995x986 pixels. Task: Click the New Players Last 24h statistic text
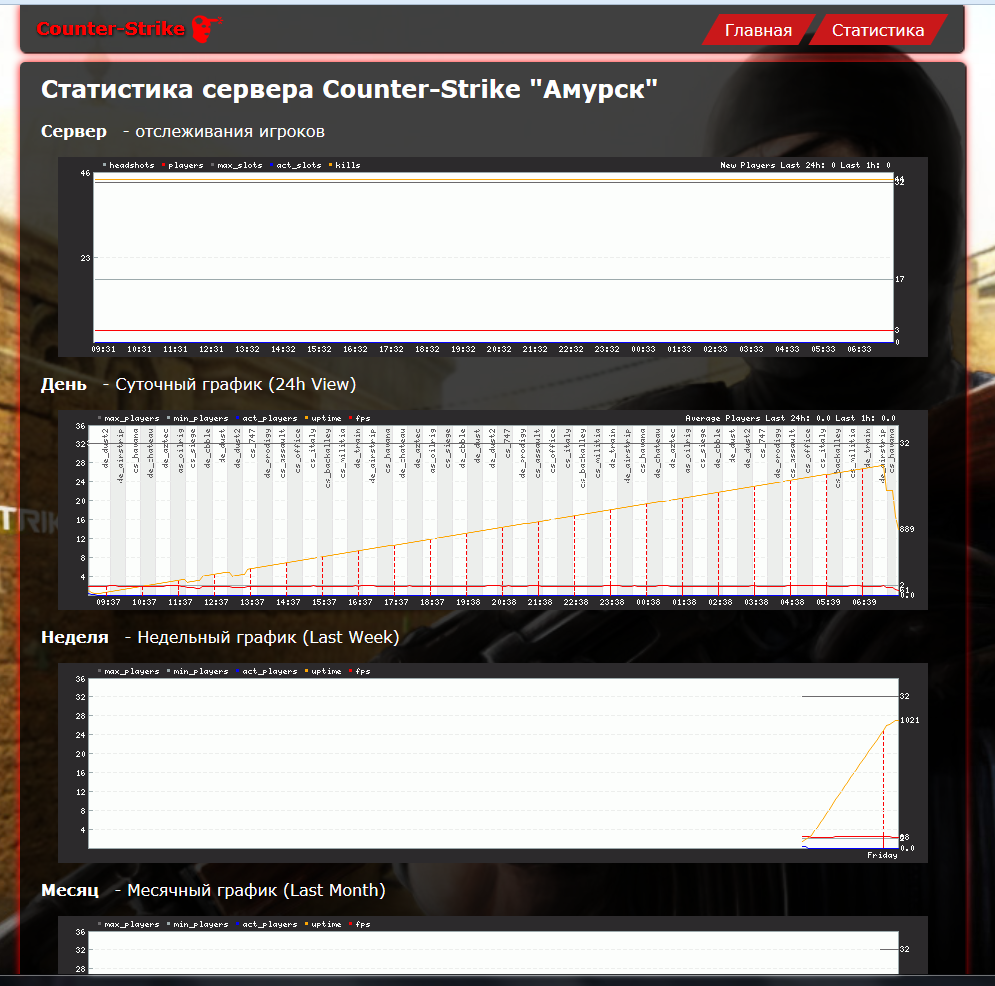coord(805,165)
